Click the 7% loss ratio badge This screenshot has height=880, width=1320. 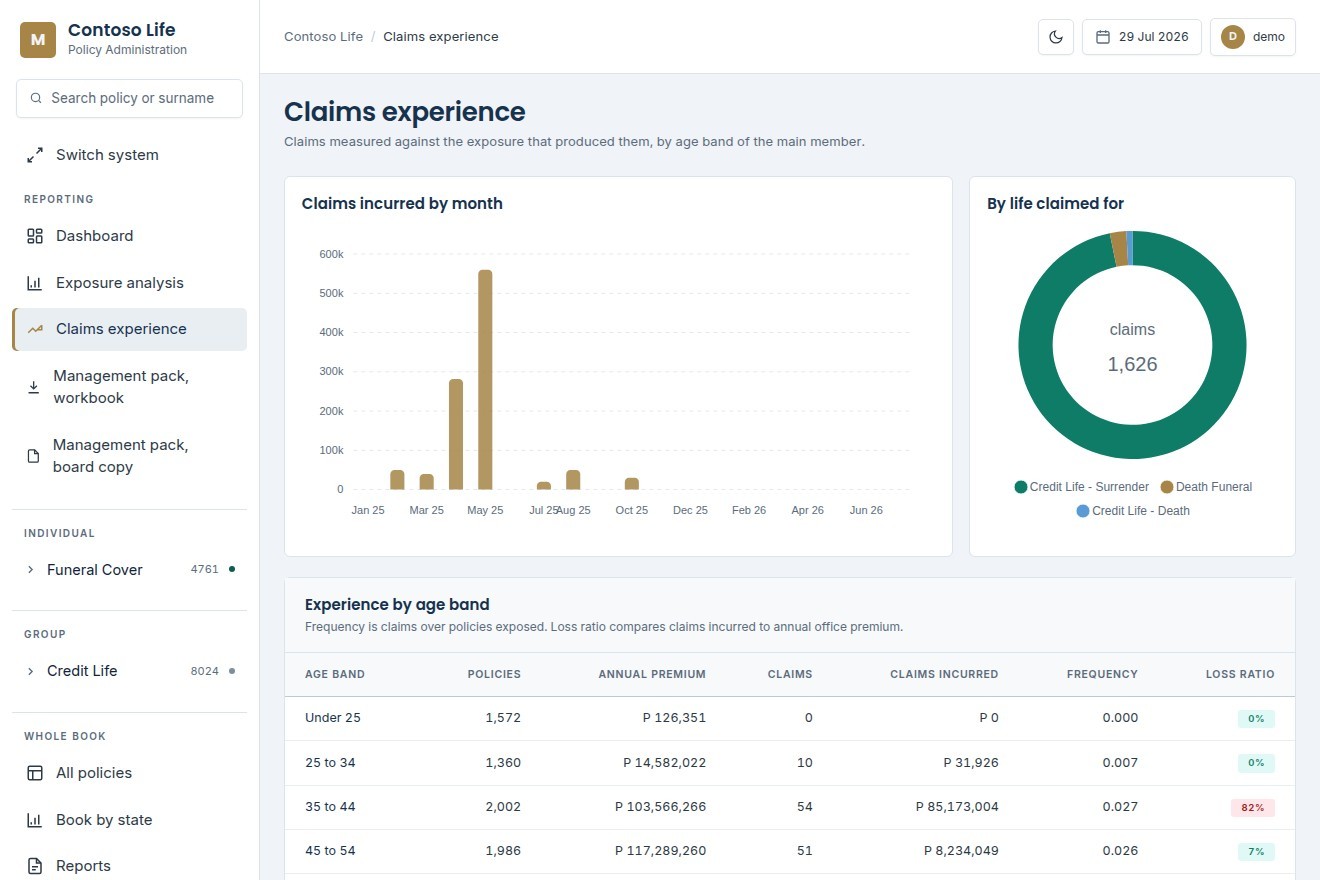coord(1256,852)
